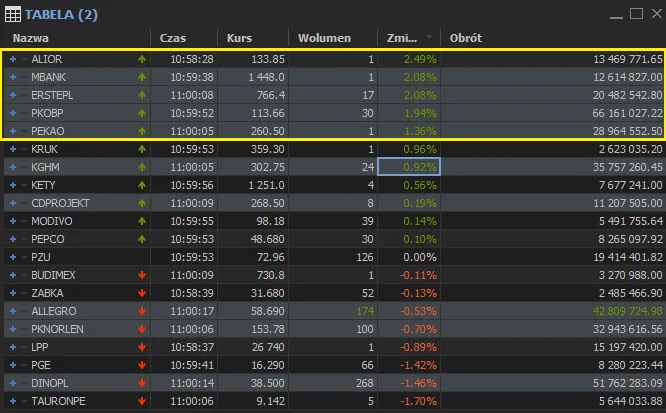This screenshot has height=413, width=666.
Task: Click the green up arrow for CDPROJEKT
Action: 142,203
